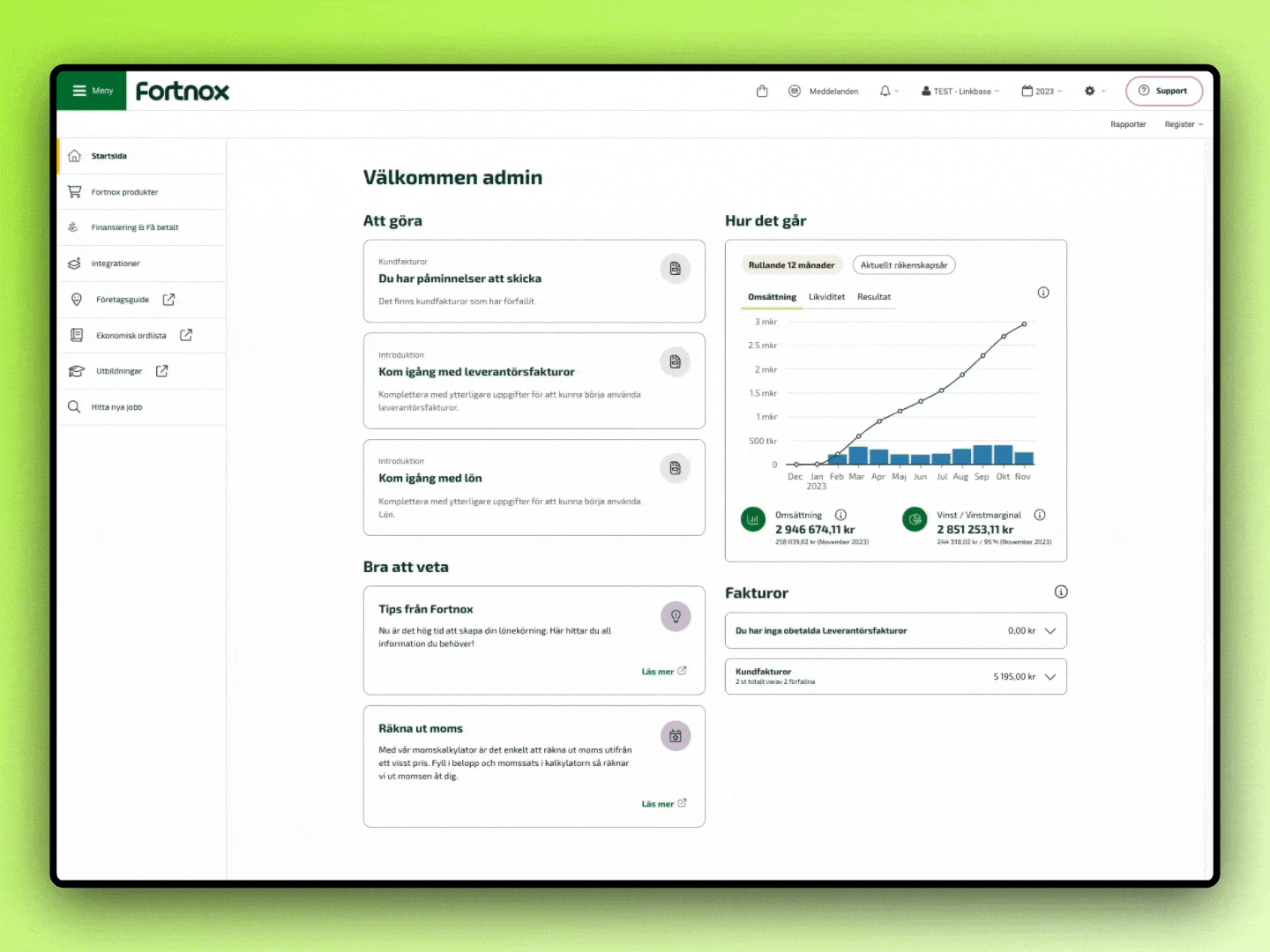Expand the Register menu
Viewport: 1270px width, 952px height.
click(x=1184, y=124)
